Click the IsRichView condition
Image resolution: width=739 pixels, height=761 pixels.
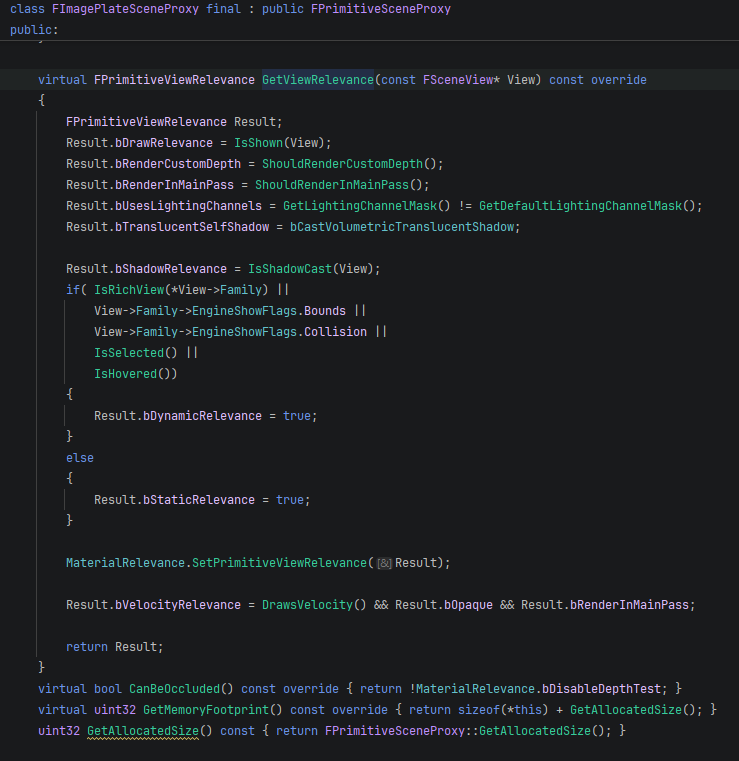click(x=181, y=290)
